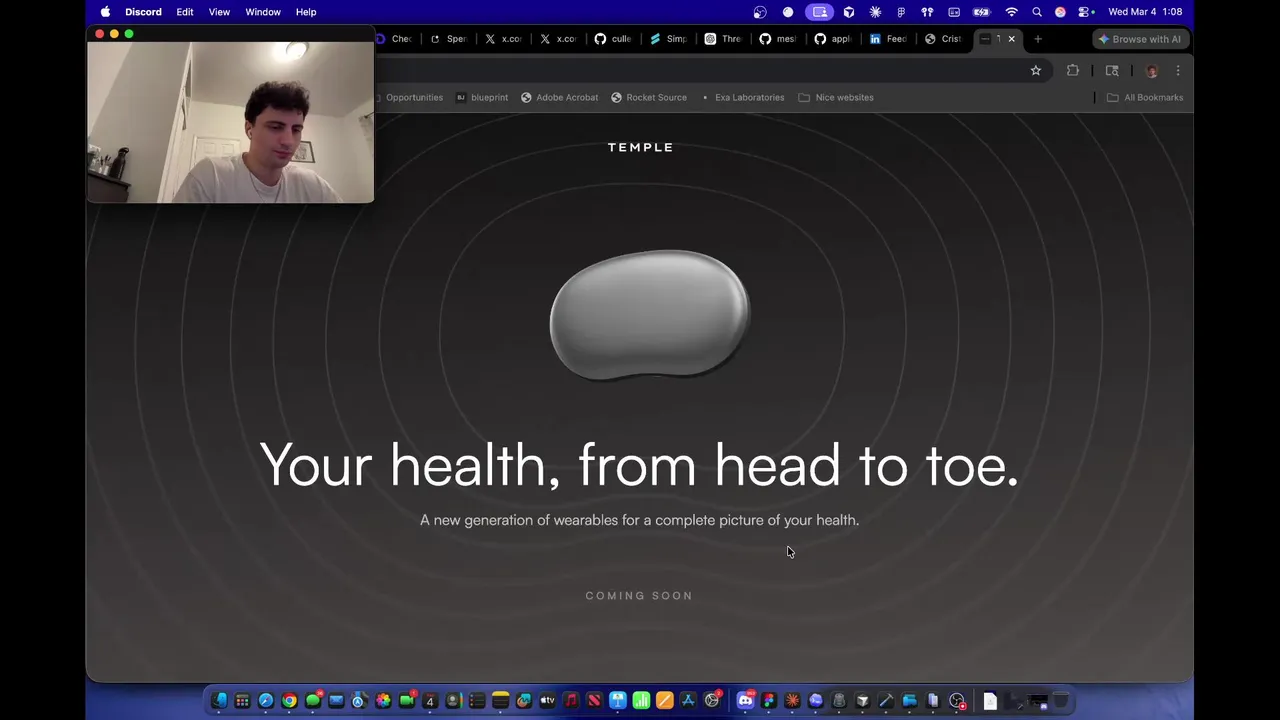
Task: Switch to the 'Chec' tab
Action: click(395, 39)
